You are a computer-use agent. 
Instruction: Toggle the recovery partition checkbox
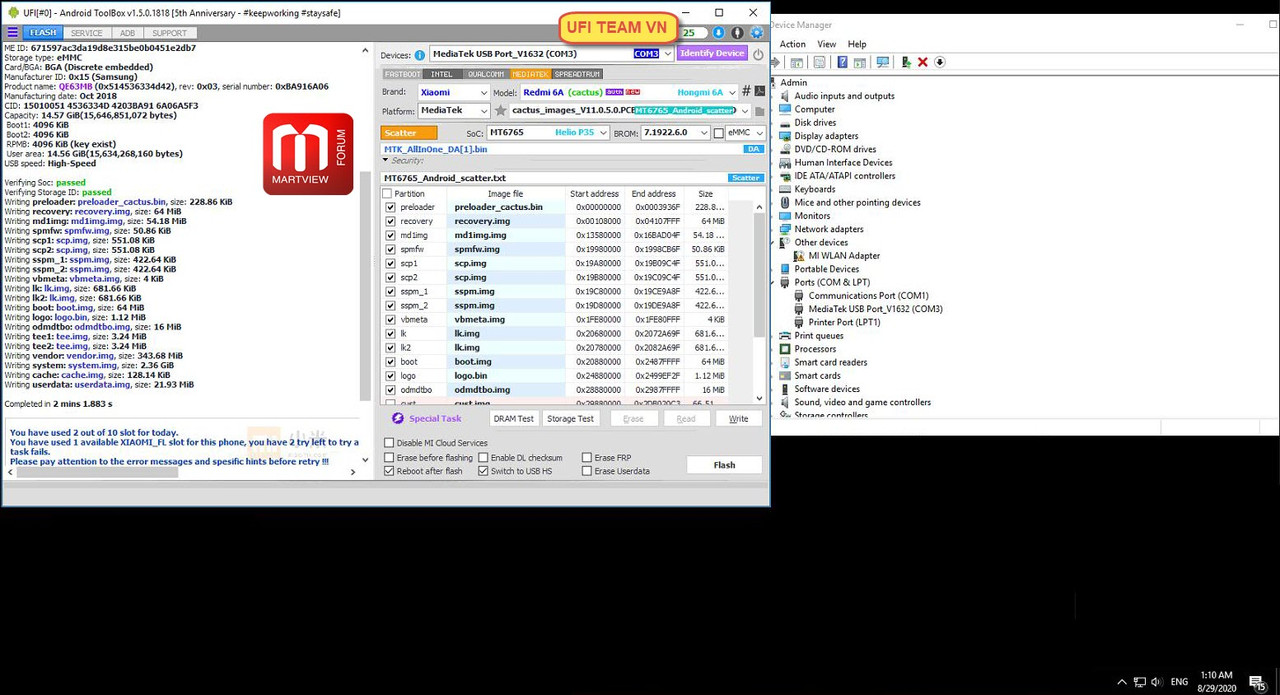pyautogui.click(x=390, y=221)
